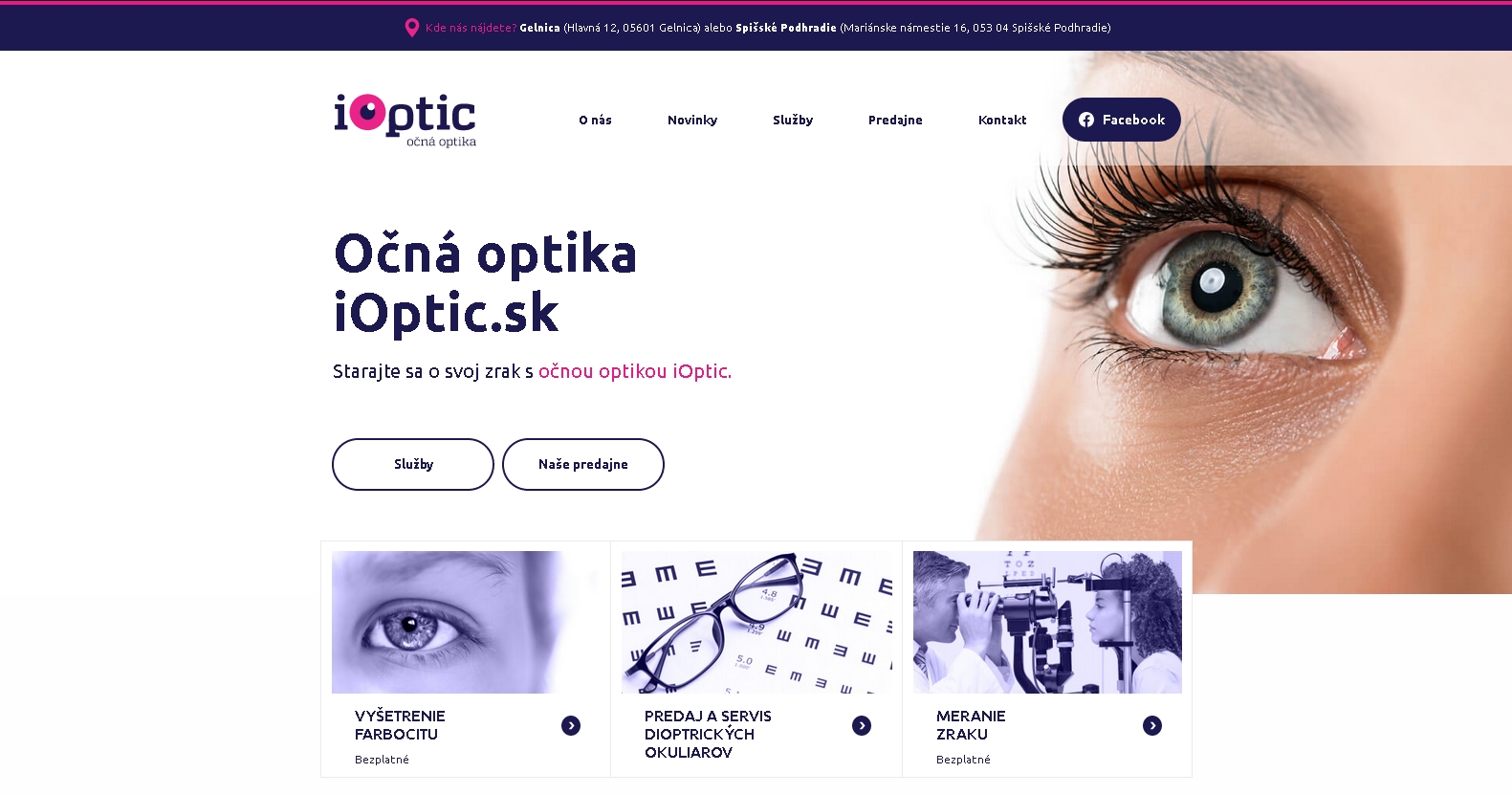Click the pink location pin icon
Viewport: 1512px width, 795px height.
412,28
